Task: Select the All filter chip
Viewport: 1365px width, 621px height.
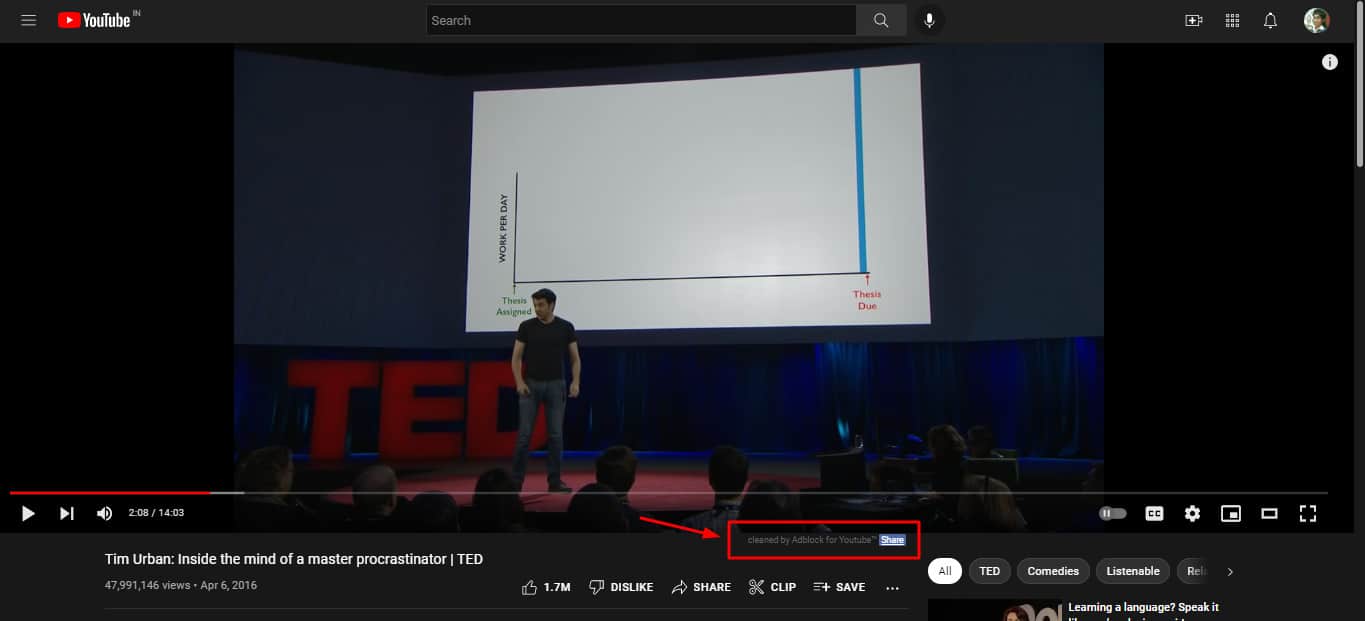Action: click(x=944, y=571)
